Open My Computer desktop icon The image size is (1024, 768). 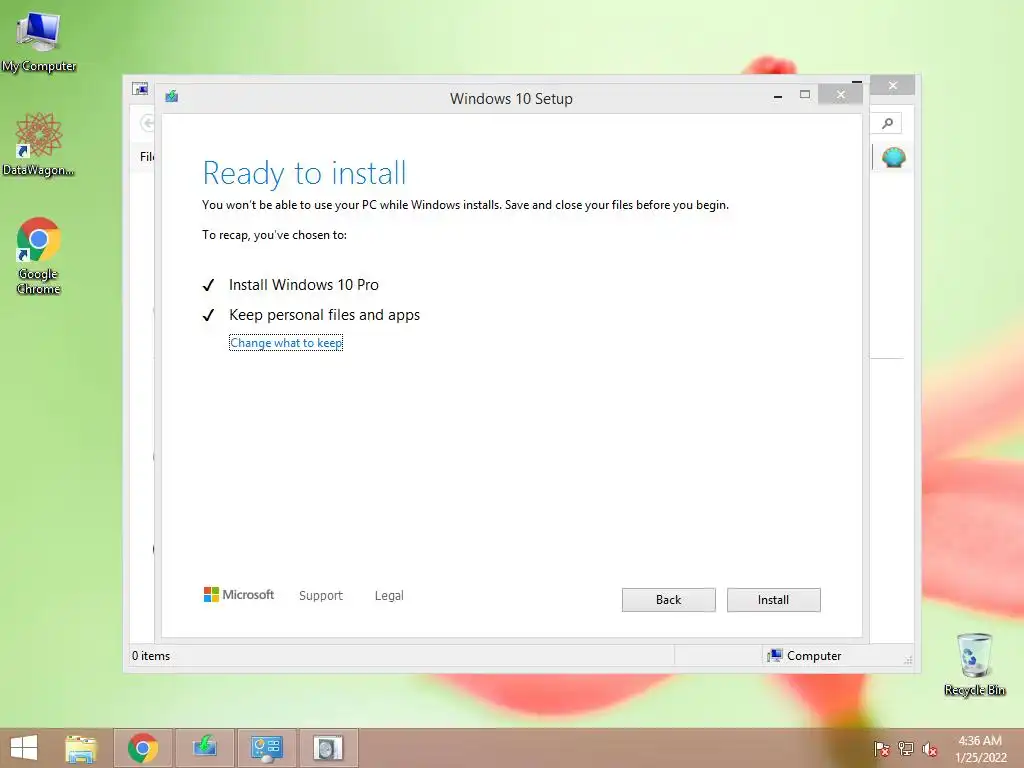click(39, 43)
